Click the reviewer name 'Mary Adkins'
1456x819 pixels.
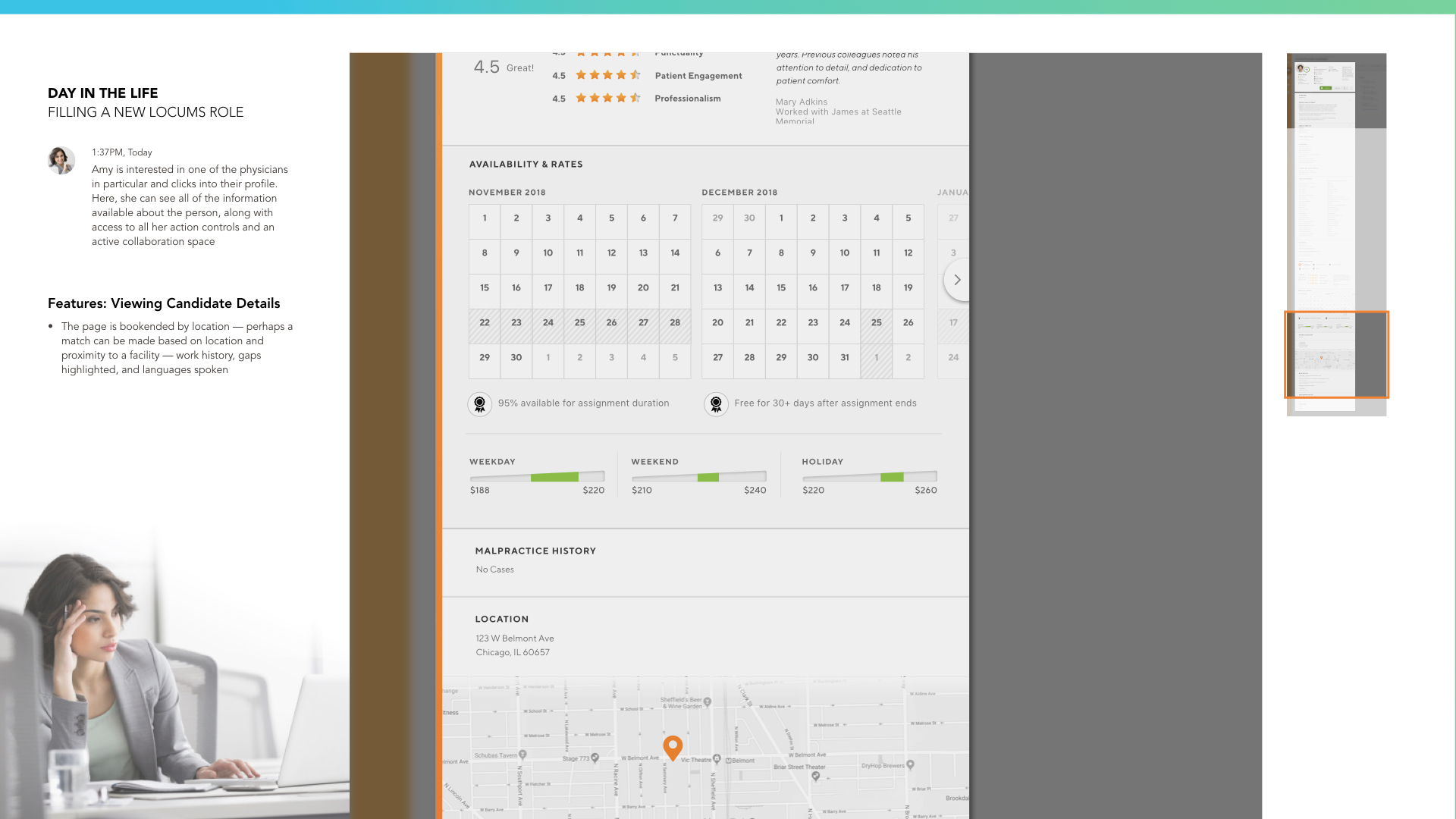(802, 102)
